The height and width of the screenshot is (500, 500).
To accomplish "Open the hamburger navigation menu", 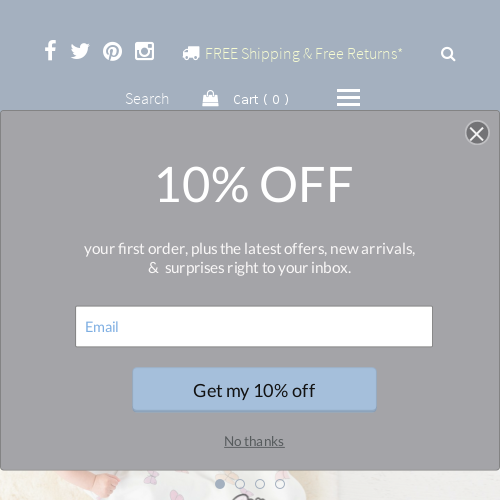I will tap(348, 98).
